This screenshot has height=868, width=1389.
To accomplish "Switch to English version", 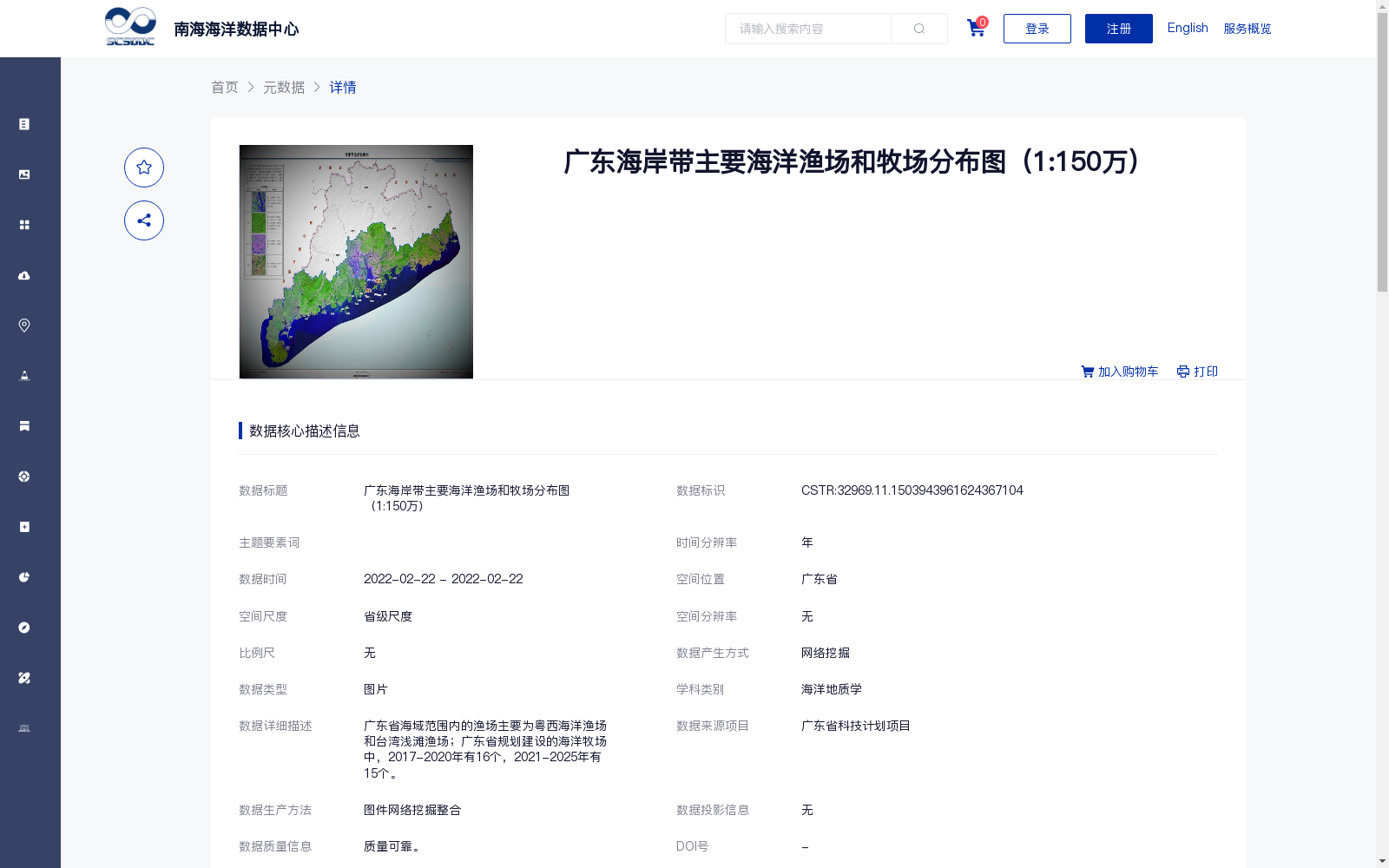I will (x=1187, y=27).
